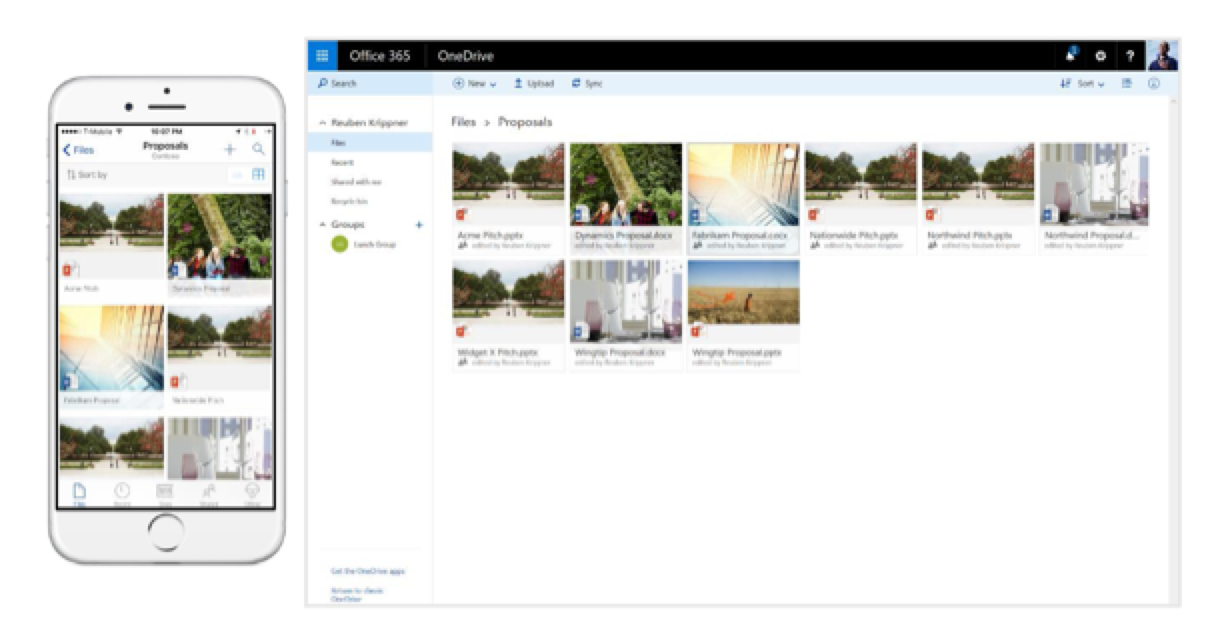Tap the plus icon on phone header
Viewport: 1210px width, 628px height.
pyautogui.click(x=229, y=149)
